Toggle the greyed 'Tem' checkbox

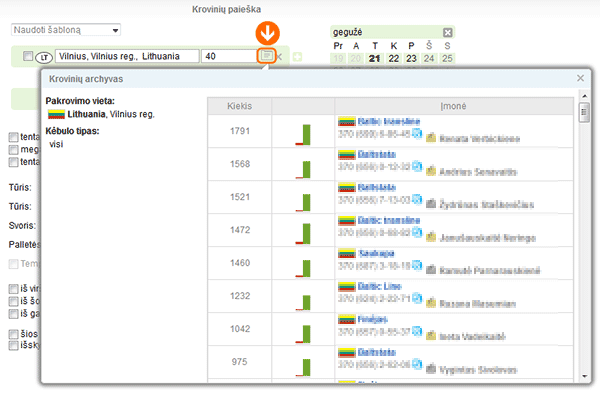(13, 264)
